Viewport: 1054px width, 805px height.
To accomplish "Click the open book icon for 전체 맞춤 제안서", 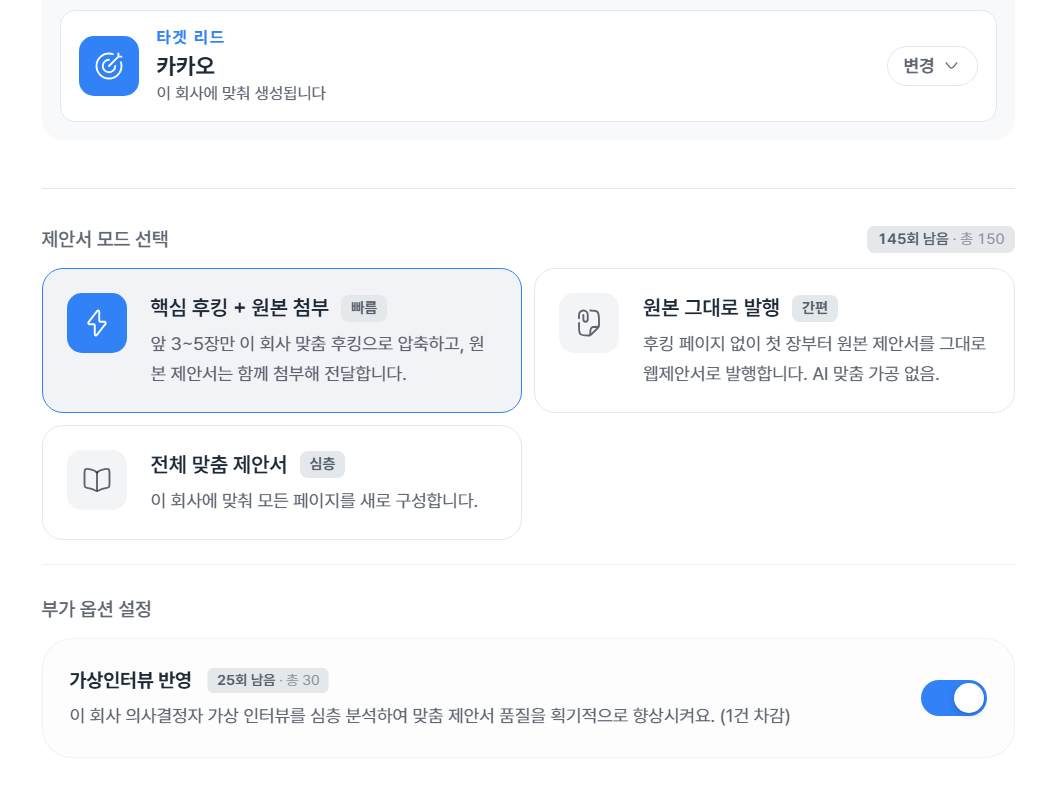I will click(x=97, y=480).
